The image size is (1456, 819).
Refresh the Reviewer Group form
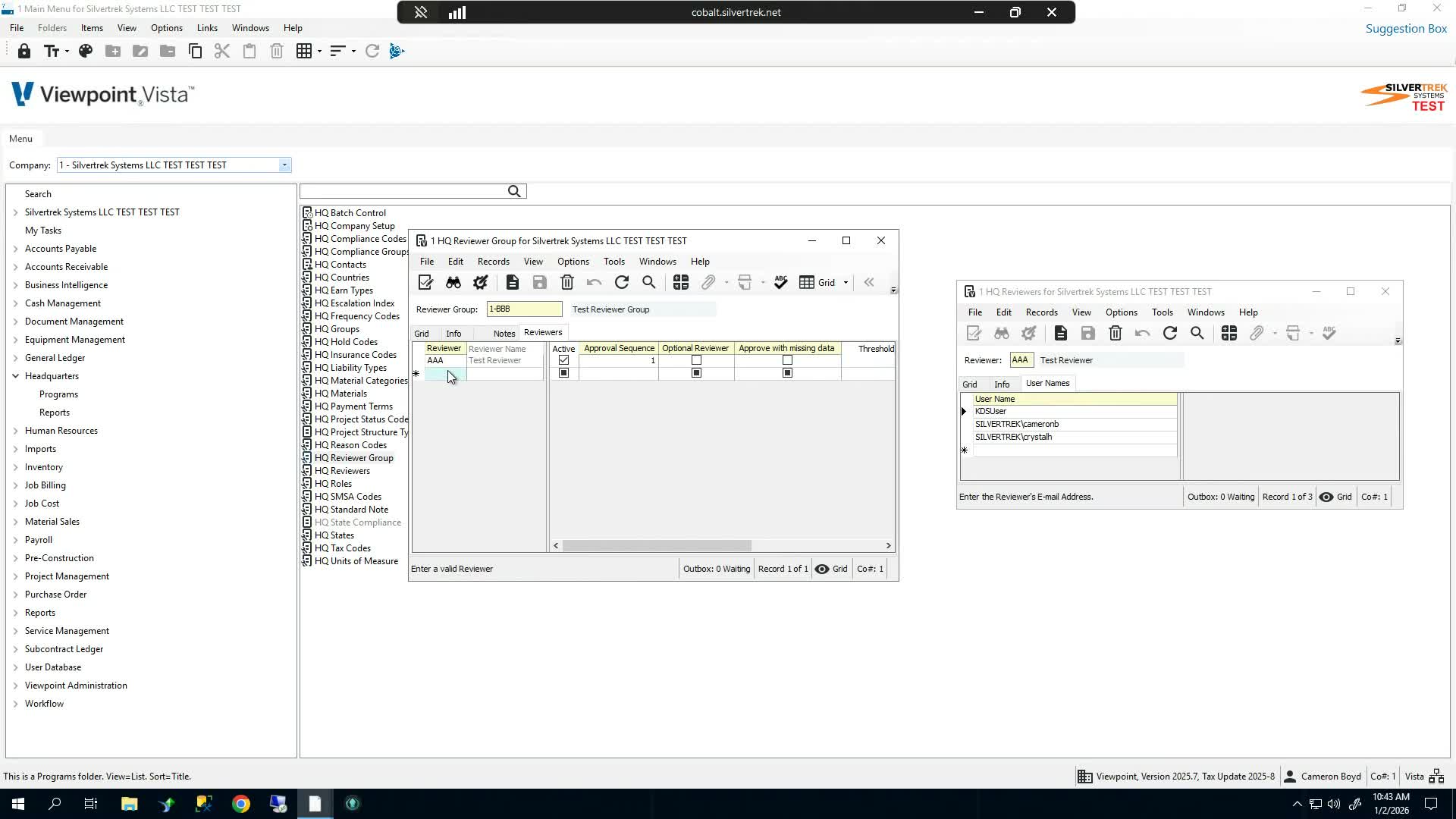(x=622, y=283)
